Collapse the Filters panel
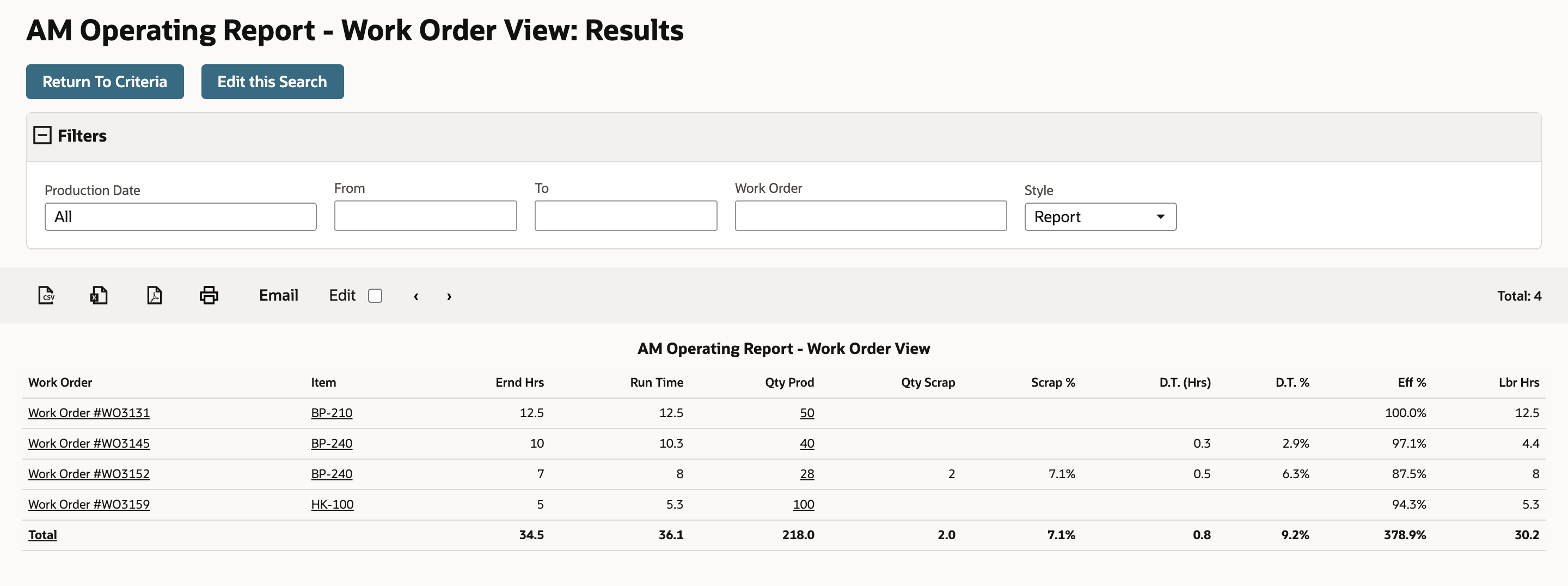Viewport: 1568px width, 586px height. (42, 135)
